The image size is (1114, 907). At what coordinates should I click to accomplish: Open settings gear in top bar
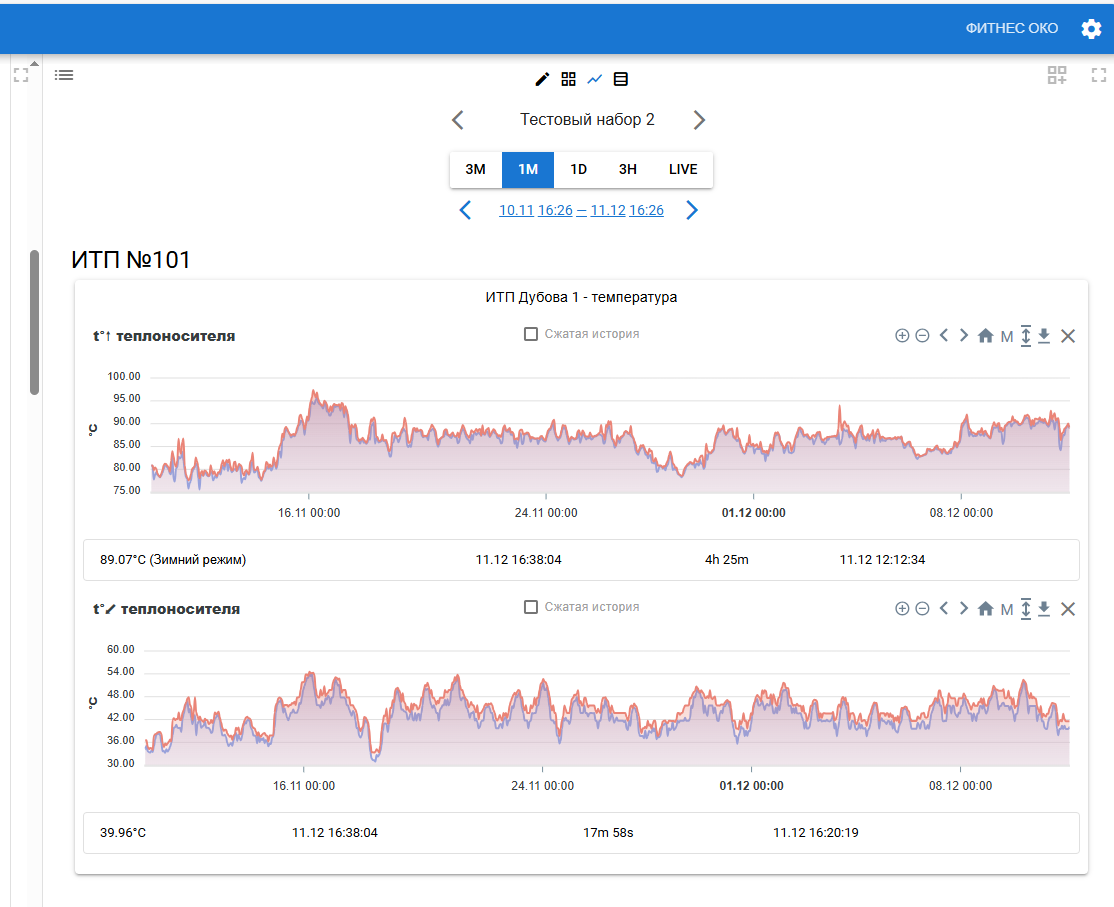pyautogui.click(x=1091, y=29)
